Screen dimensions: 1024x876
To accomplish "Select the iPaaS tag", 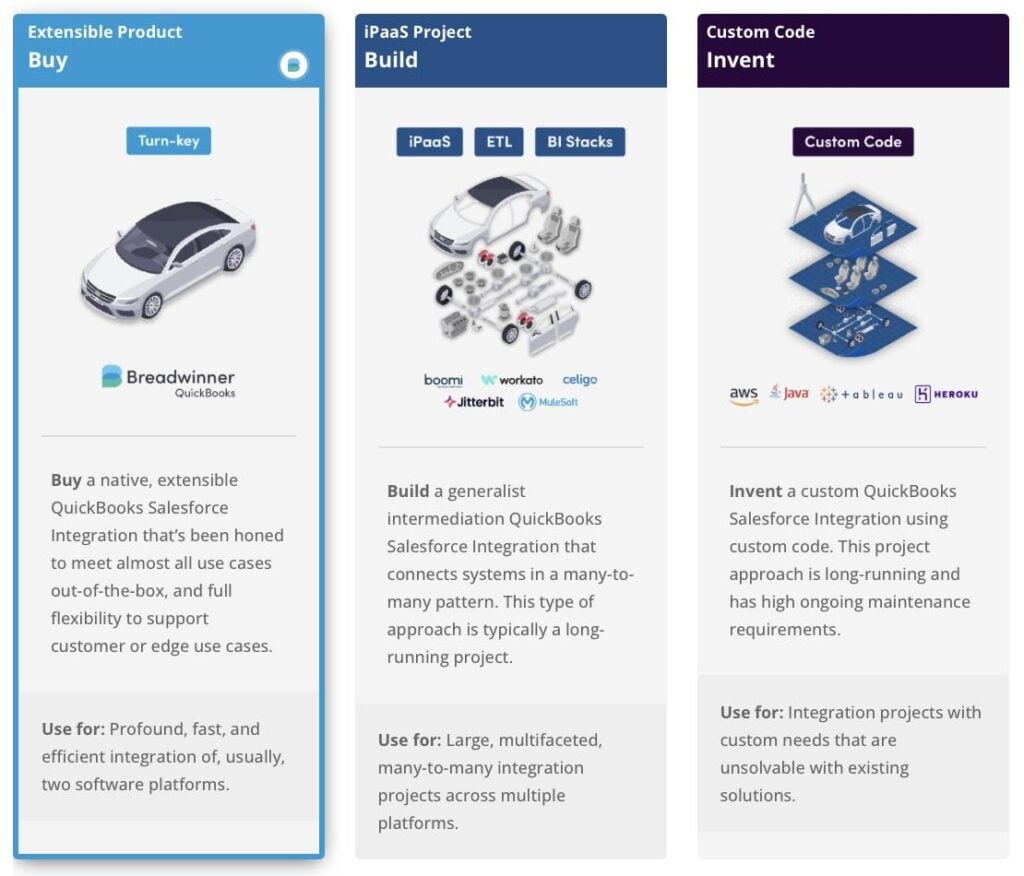I will pyautogui.click(x=430, y=142).
